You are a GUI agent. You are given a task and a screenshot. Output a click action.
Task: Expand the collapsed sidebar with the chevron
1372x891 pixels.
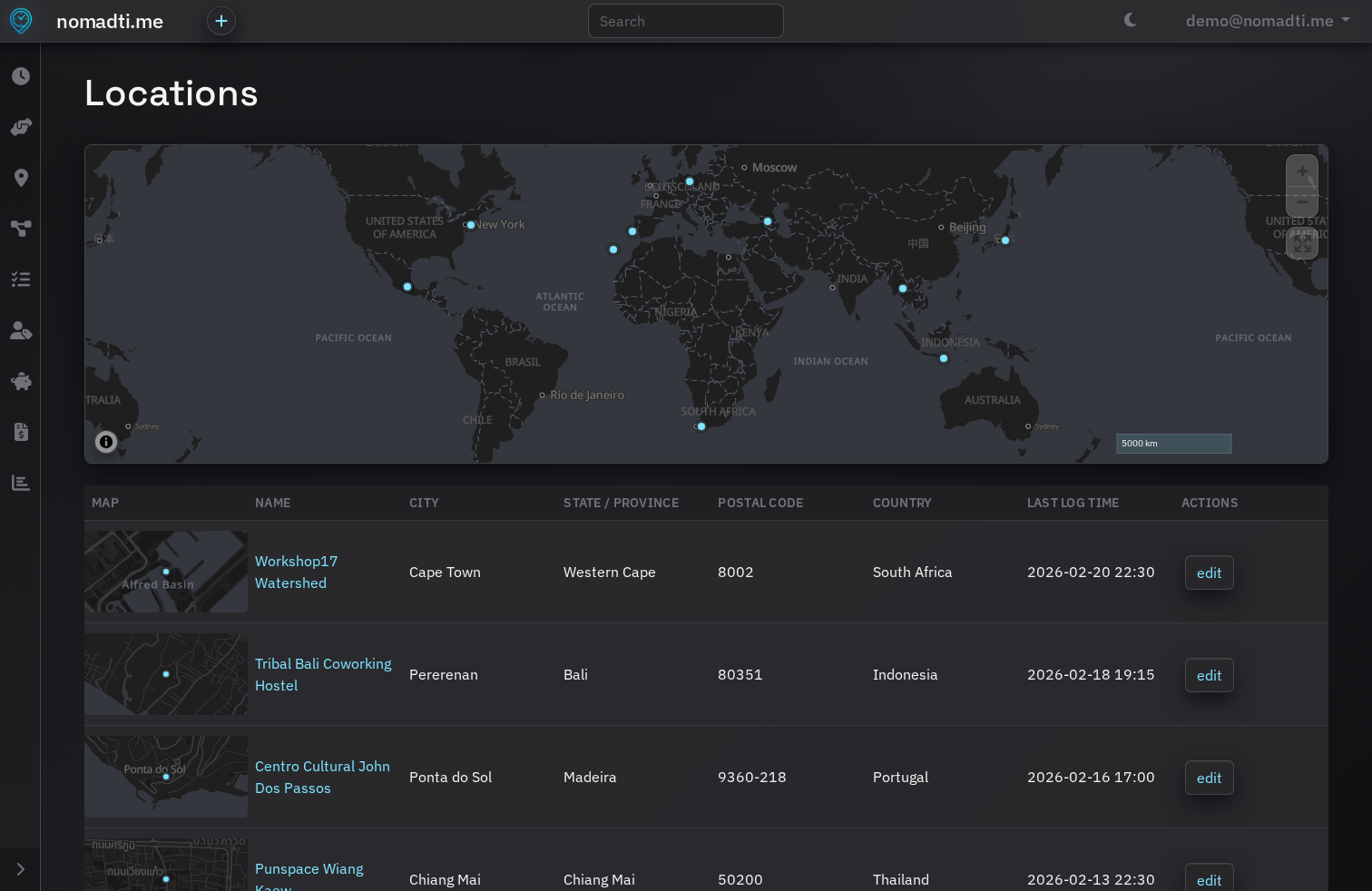(x=20, y=868)
